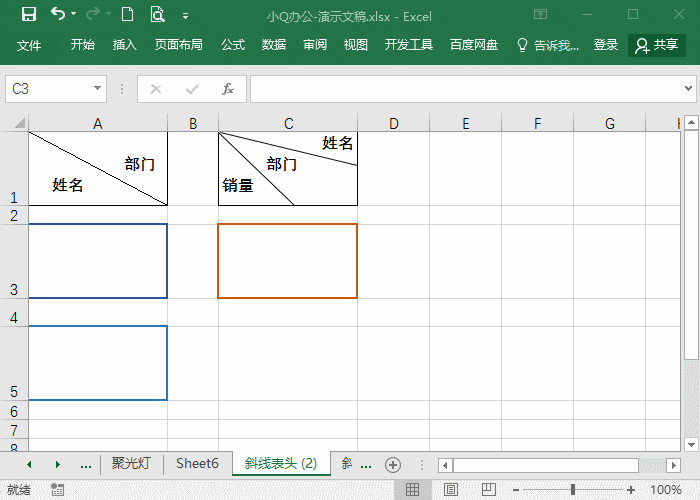Screen dimensions: 700x500
Task: Open the 百度网盘 tab
Action: coord(474,45)
